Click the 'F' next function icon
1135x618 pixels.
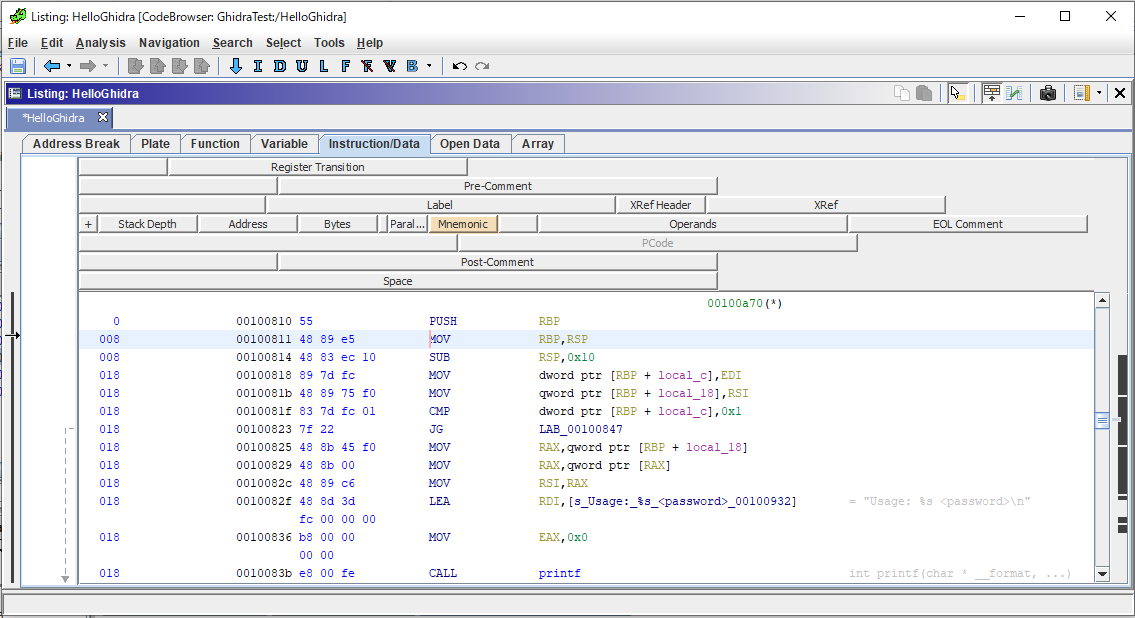pyautogui.click(x=345, y=66)
